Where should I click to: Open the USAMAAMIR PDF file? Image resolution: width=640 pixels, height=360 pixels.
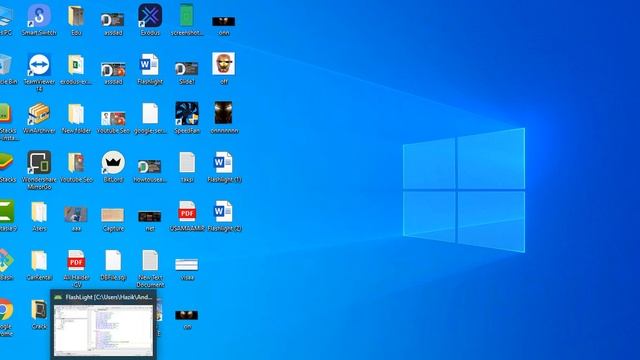187,211
